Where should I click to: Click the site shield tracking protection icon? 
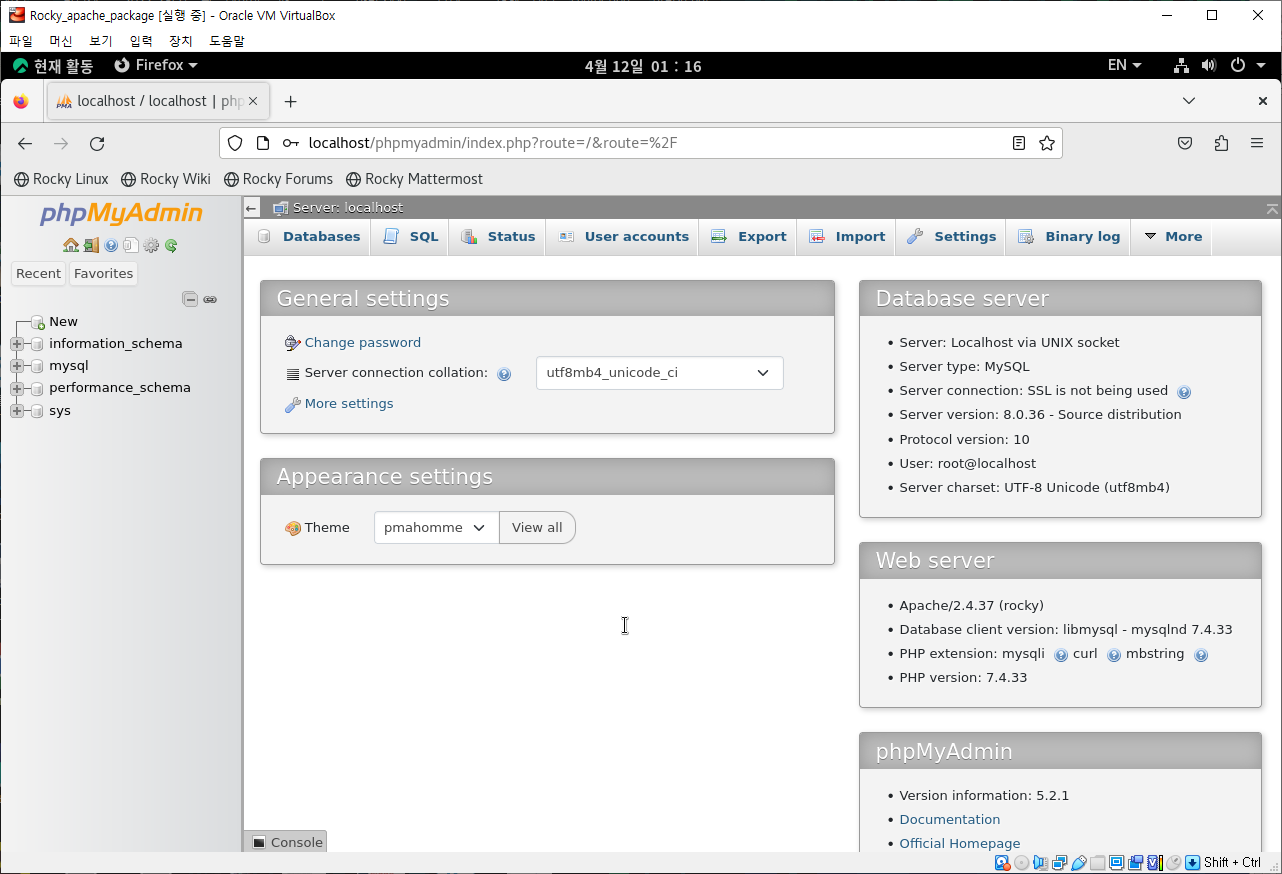pyautogui.click(x=235, y=143)
